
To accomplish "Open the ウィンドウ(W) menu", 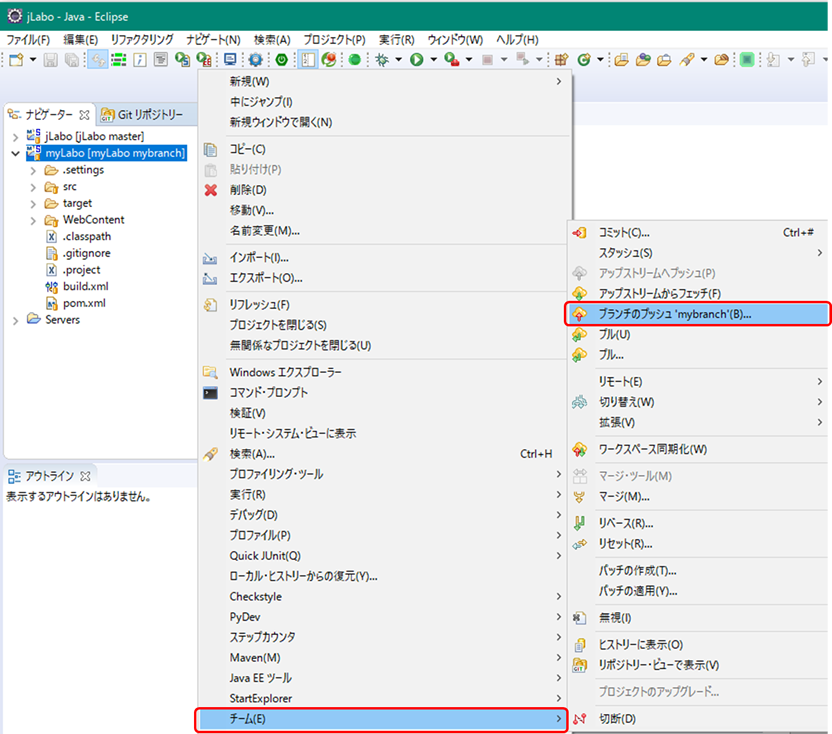I will [455, 40].
